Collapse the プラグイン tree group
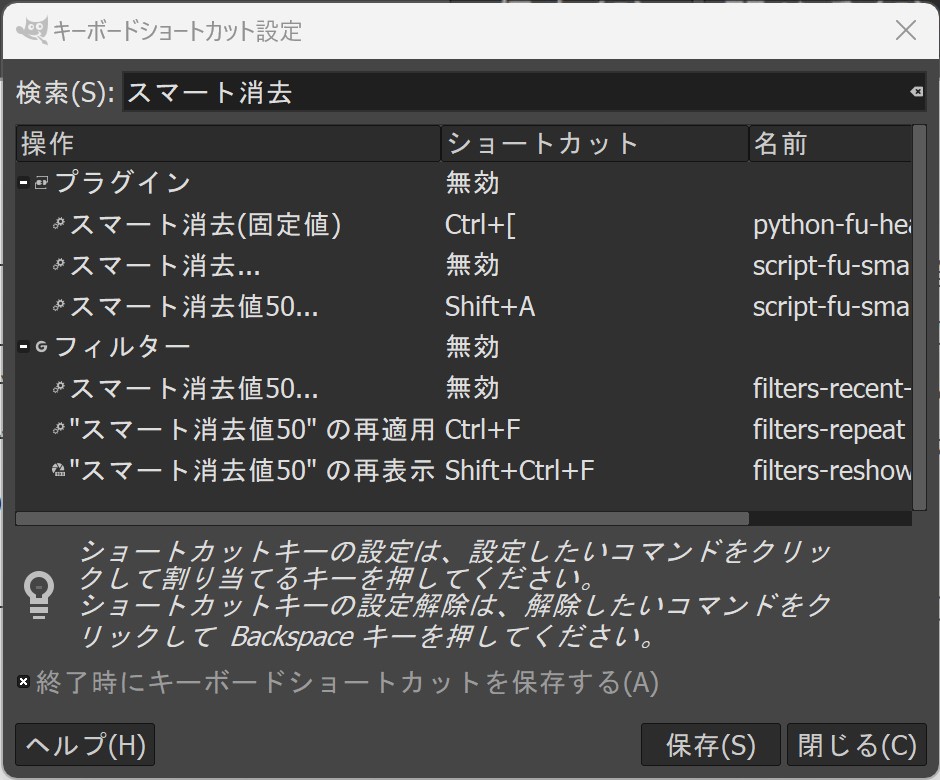Image resolution: width=940 pixels, height=780 pixels. (x=23, y=182)
